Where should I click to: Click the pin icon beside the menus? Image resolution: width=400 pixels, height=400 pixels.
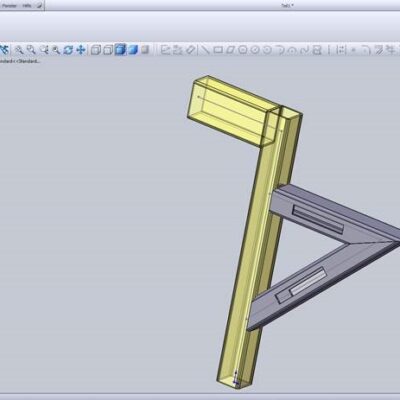tap(39, 5)
